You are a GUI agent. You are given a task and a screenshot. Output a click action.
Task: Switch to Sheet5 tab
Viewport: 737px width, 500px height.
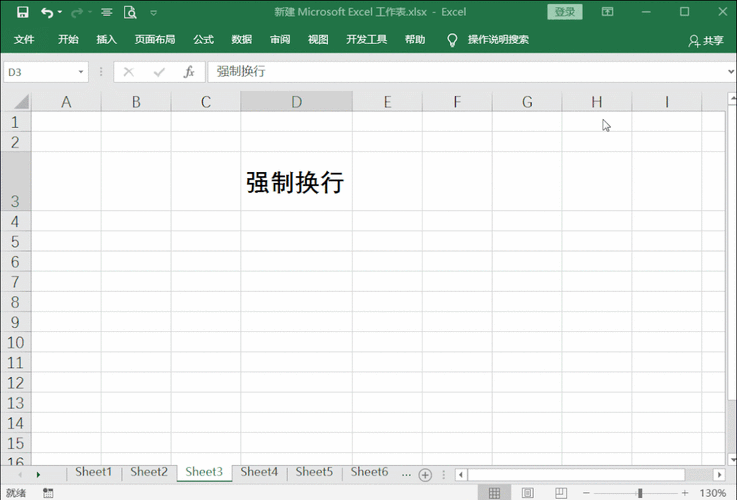tap(314, 472)
